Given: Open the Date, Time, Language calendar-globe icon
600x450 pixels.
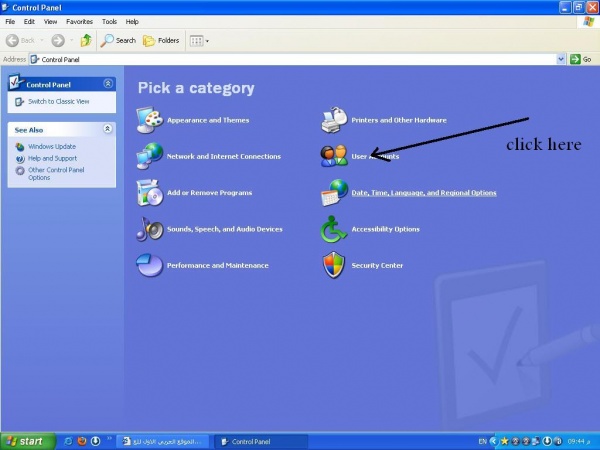Looking at the screenshot, I should [x=334, y=192].
